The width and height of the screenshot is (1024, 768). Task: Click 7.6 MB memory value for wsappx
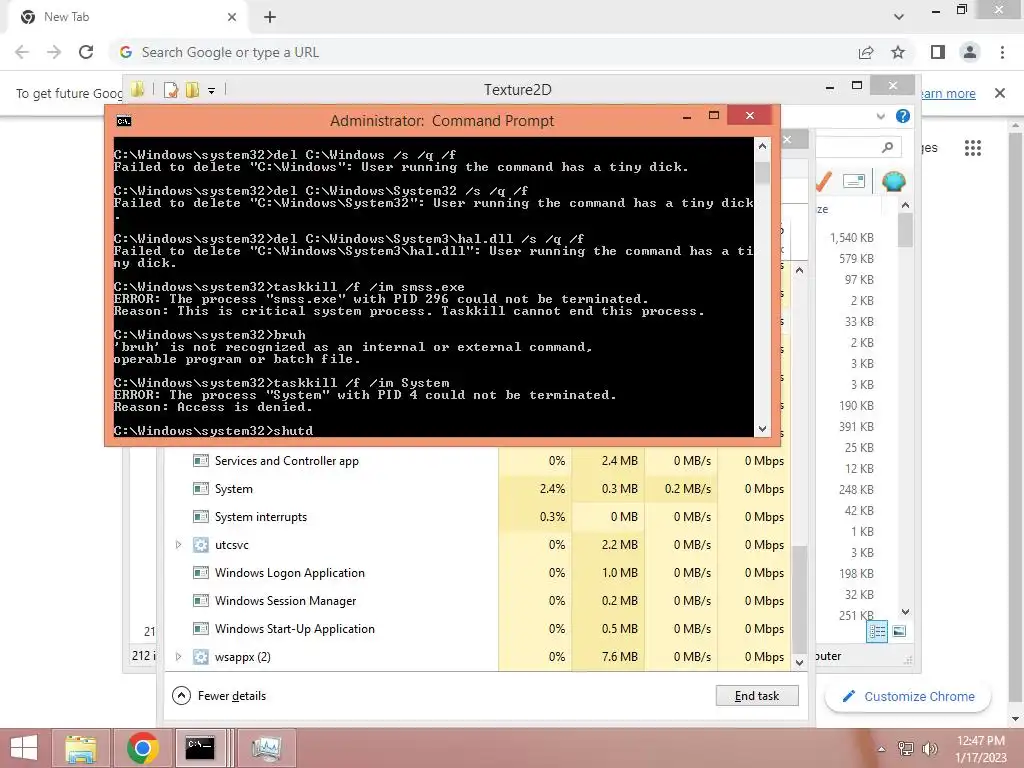pyautogui.click(x=619, y=656)
